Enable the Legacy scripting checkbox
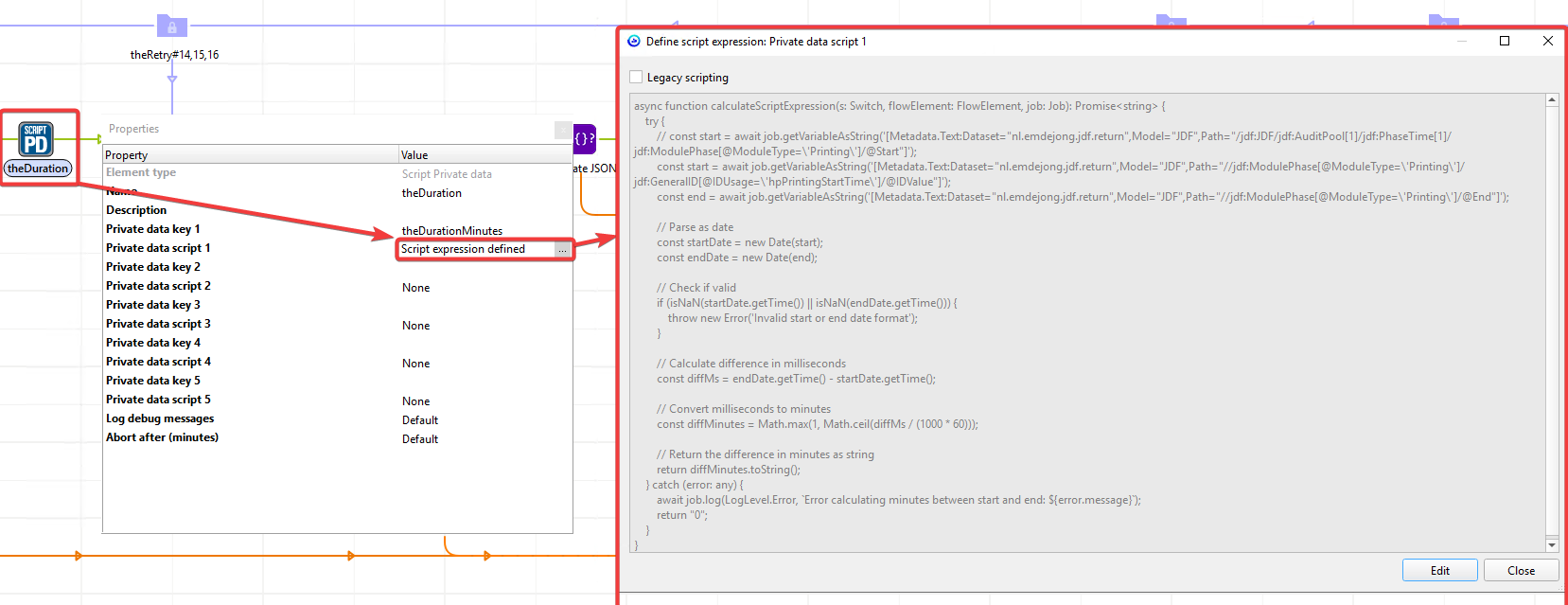This screenshot has width=1568, height=605. 636,78
